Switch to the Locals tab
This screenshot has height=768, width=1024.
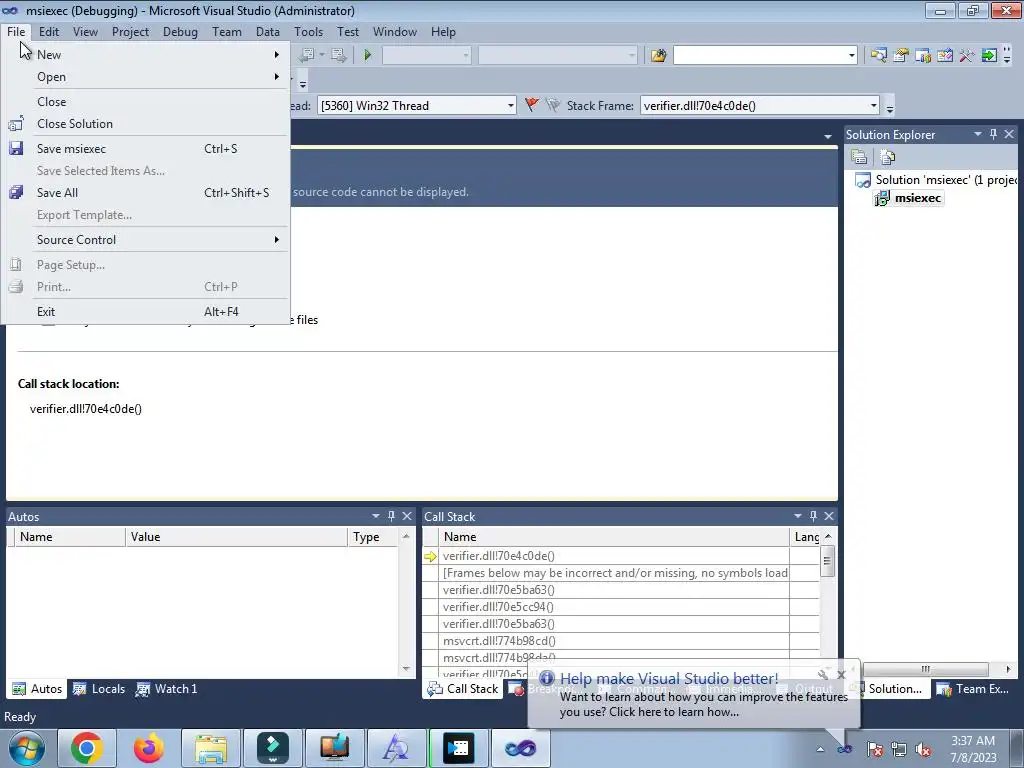pyautogui.click(x=99, y=688)
